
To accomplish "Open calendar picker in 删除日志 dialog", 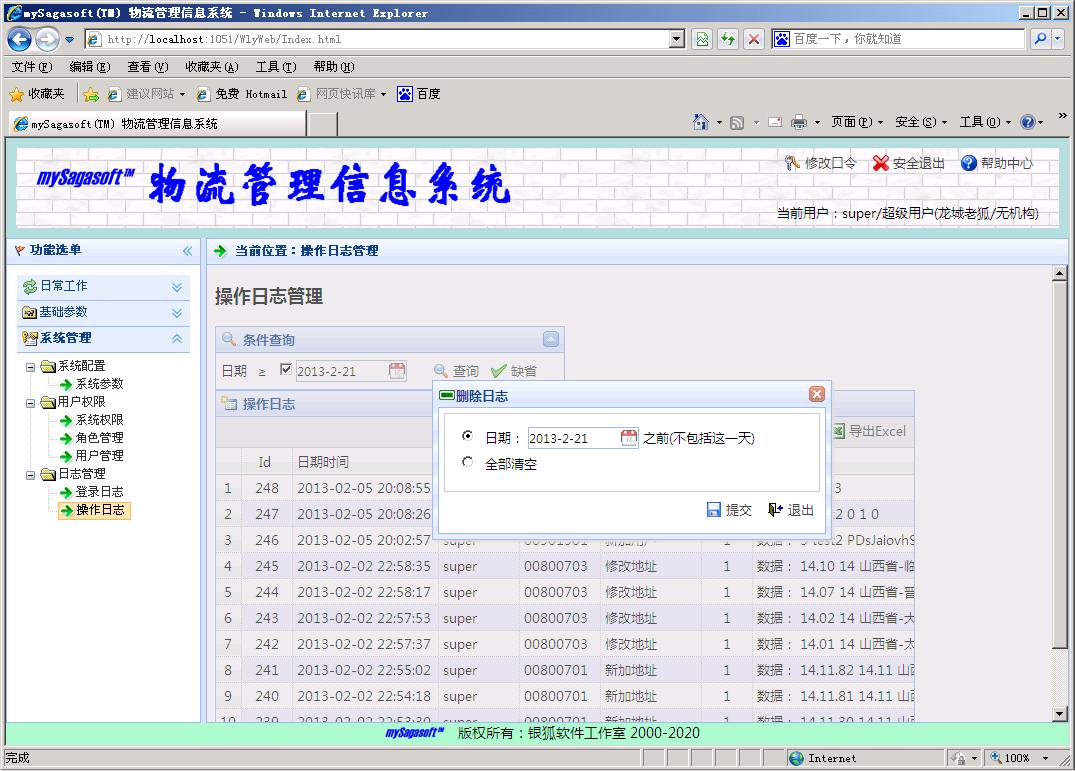I will 629,437.
